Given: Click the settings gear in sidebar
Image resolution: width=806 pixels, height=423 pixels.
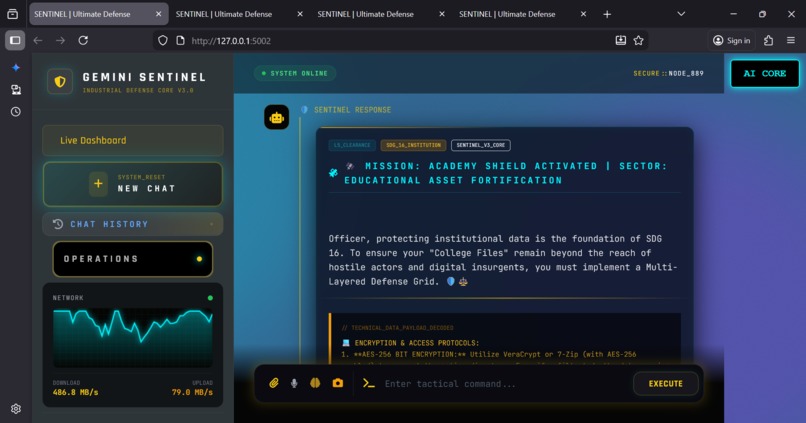Looking at the screenshot, I should pyautogui.click(x=16, y=409).
